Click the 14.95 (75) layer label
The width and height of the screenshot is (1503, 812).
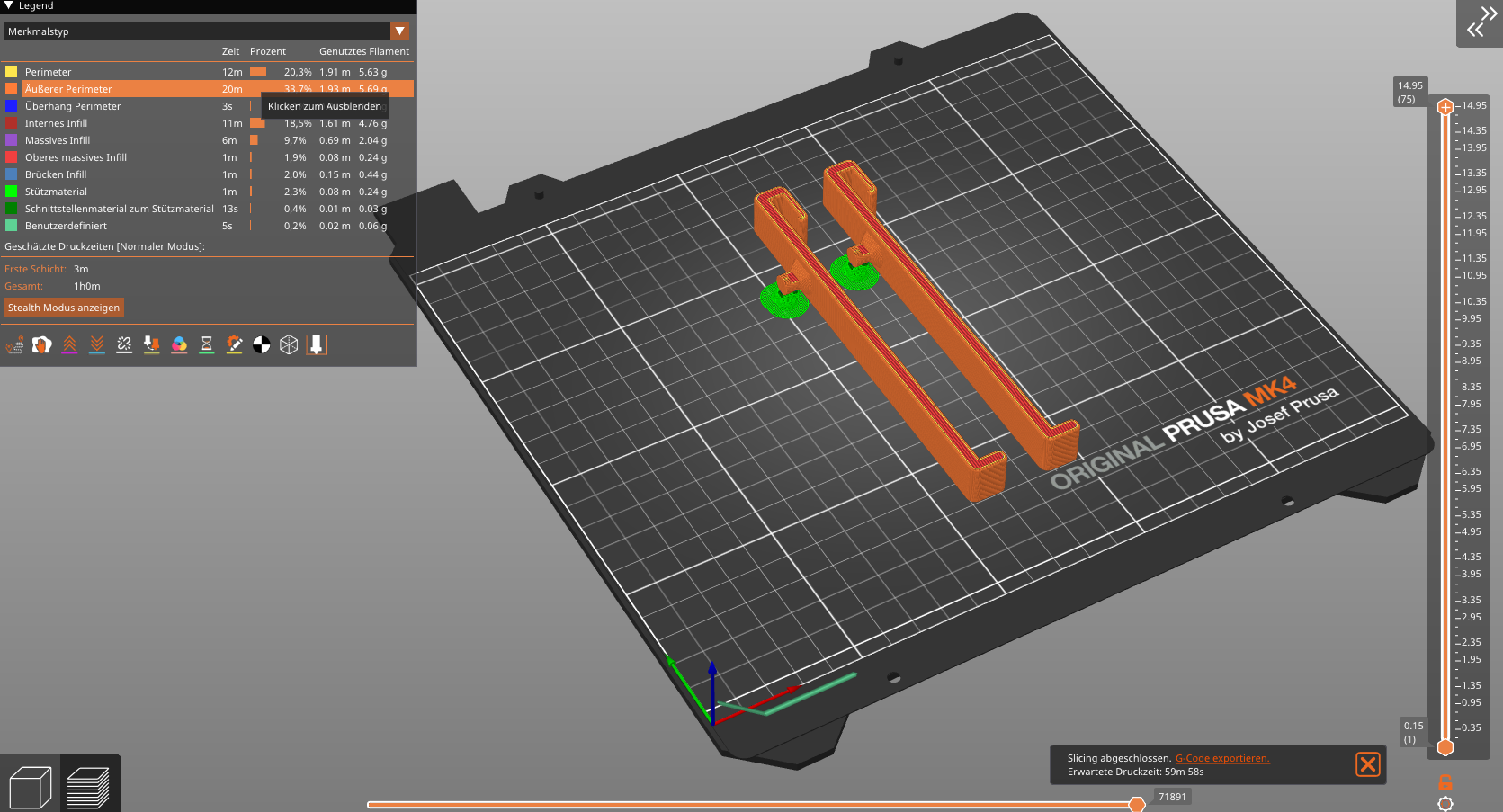coord(1410,93)
